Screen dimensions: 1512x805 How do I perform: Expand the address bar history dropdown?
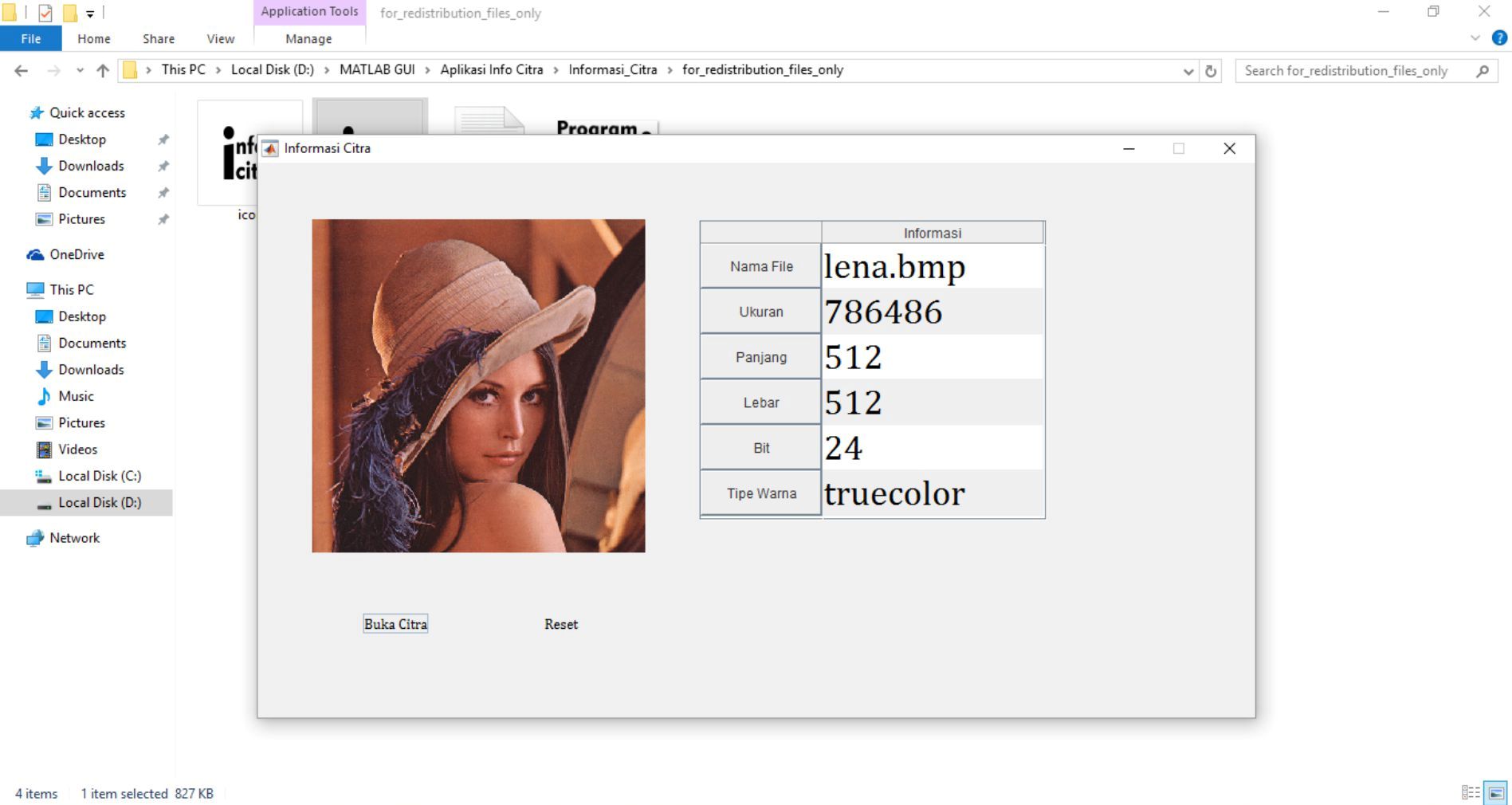[1188, 71]
